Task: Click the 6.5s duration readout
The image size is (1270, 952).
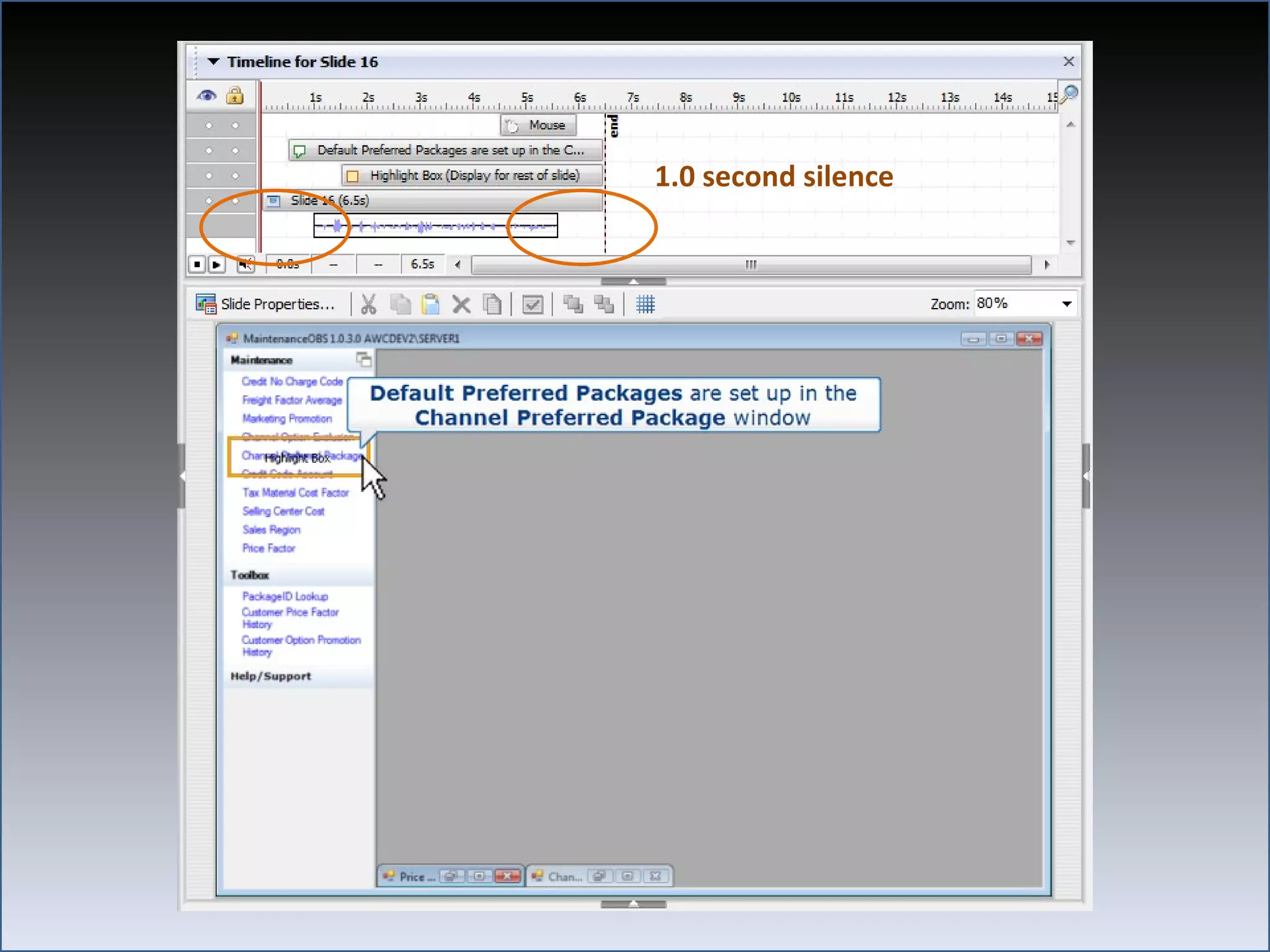Action: click(422, 265)
